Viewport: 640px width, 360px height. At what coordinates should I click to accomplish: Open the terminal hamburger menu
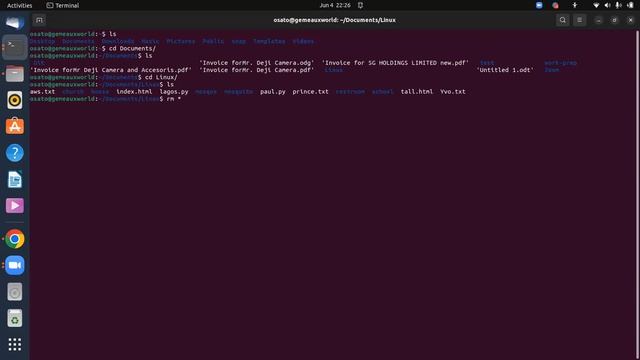580,20
